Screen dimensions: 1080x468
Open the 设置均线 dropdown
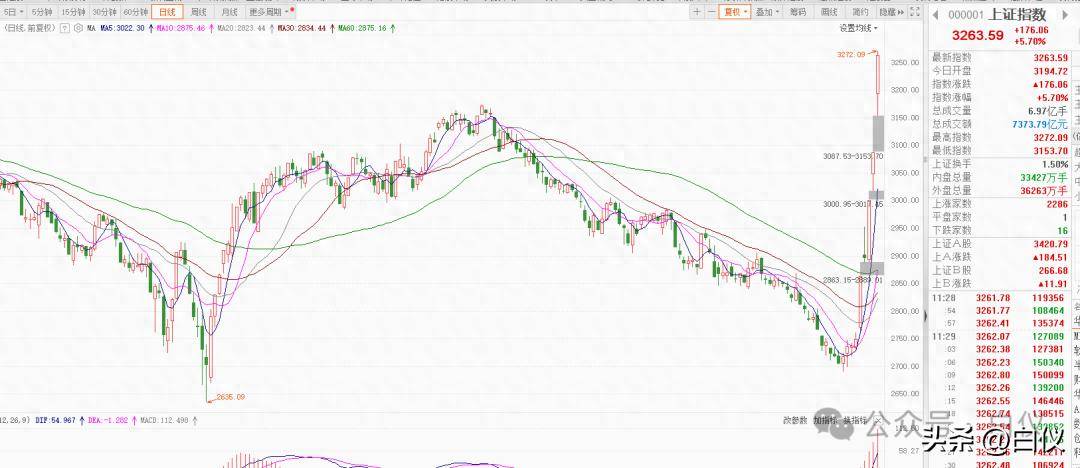tap(858, 28)
